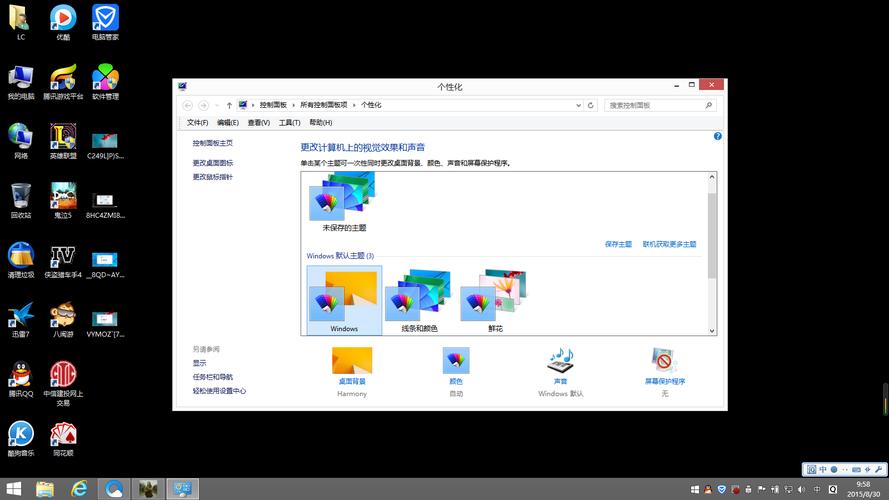Open the 帮助(H) menu

320,122
